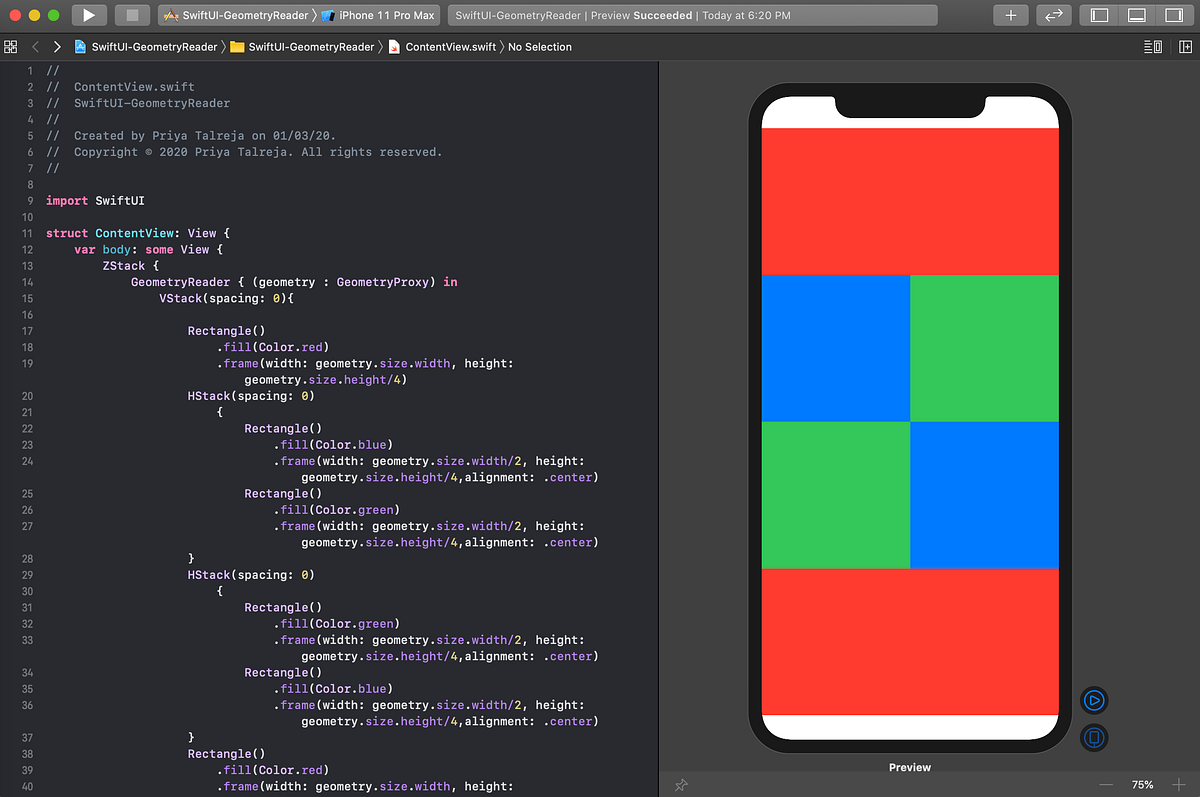This screenshot has width=1200, height=797.
Task: Click line number 14 in the code gutter
Action: [x=27, y=282]
